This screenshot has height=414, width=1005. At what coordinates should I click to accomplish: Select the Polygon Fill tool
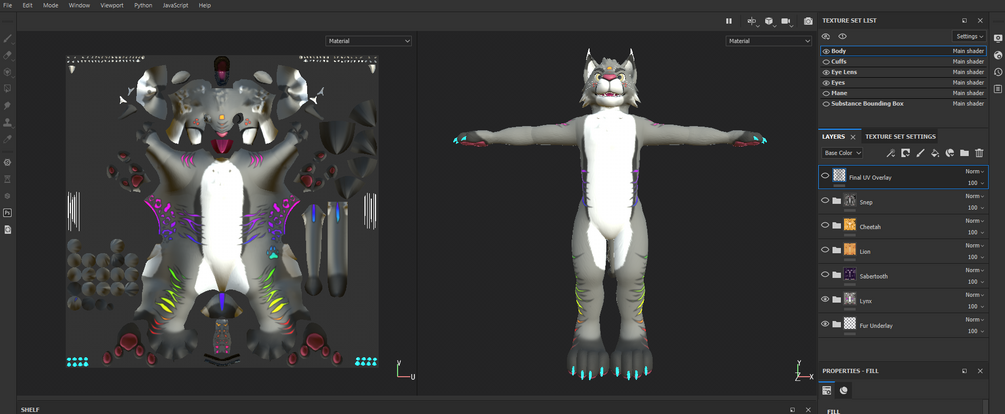pos(8,88)
